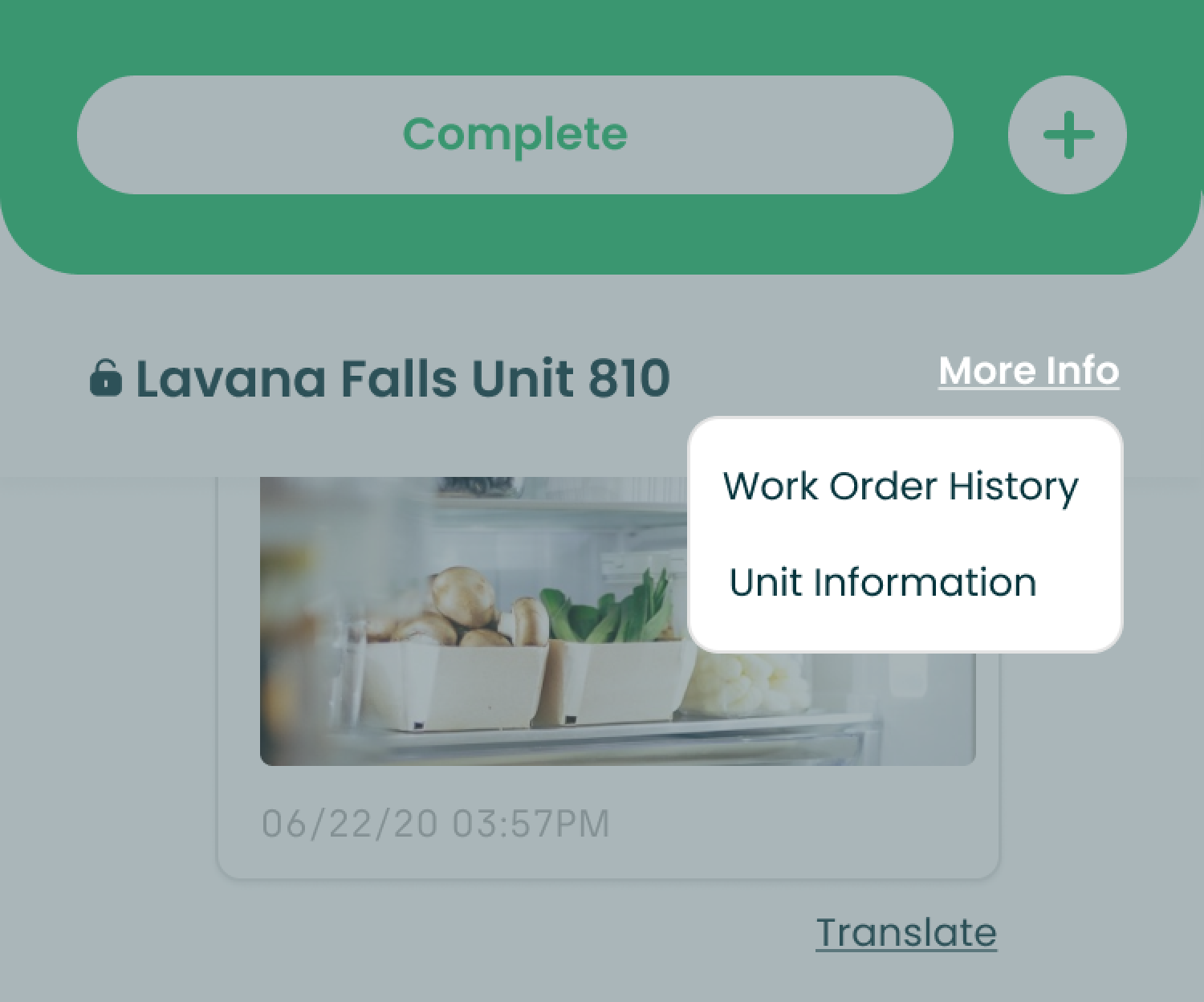Choose Unit Information from the popup menu
Screen dimensions: 1204x1002
coord(881,582)
